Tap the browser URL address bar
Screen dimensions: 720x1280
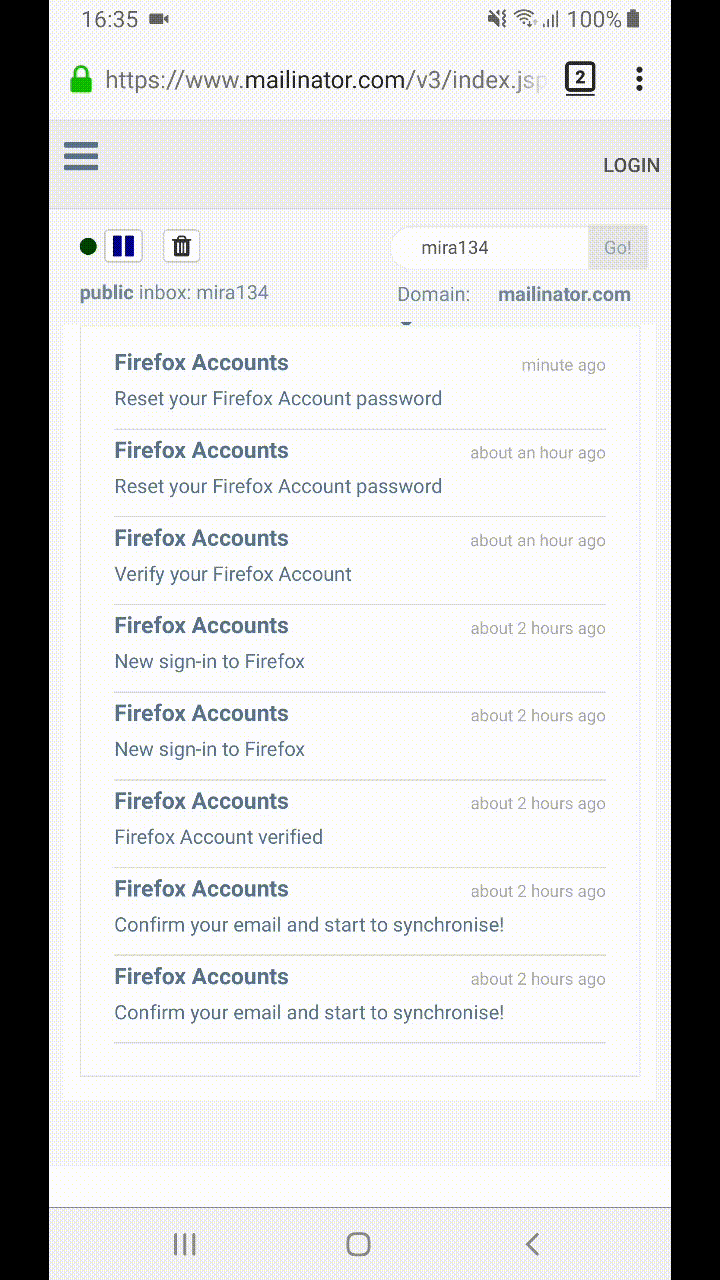point(325,79)
